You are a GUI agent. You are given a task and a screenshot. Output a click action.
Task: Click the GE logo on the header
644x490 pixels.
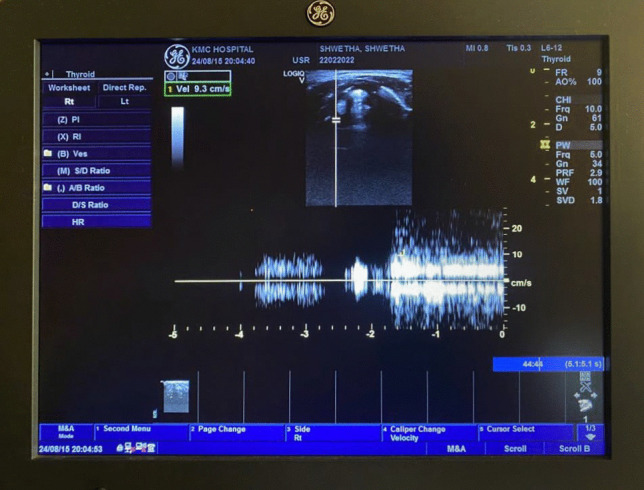click(176, 55)
